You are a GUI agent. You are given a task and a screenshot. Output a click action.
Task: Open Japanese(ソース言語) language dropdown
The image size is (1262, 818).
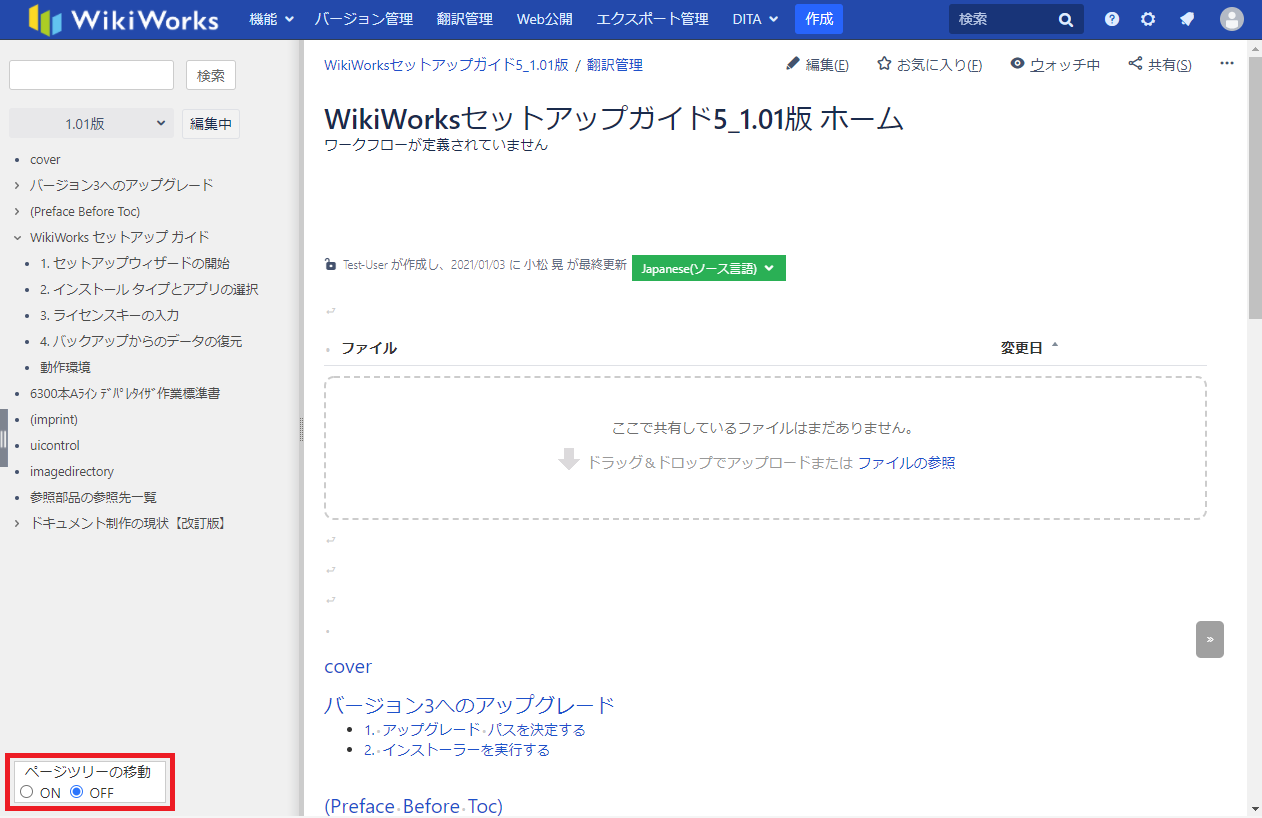tap(708, 268)
